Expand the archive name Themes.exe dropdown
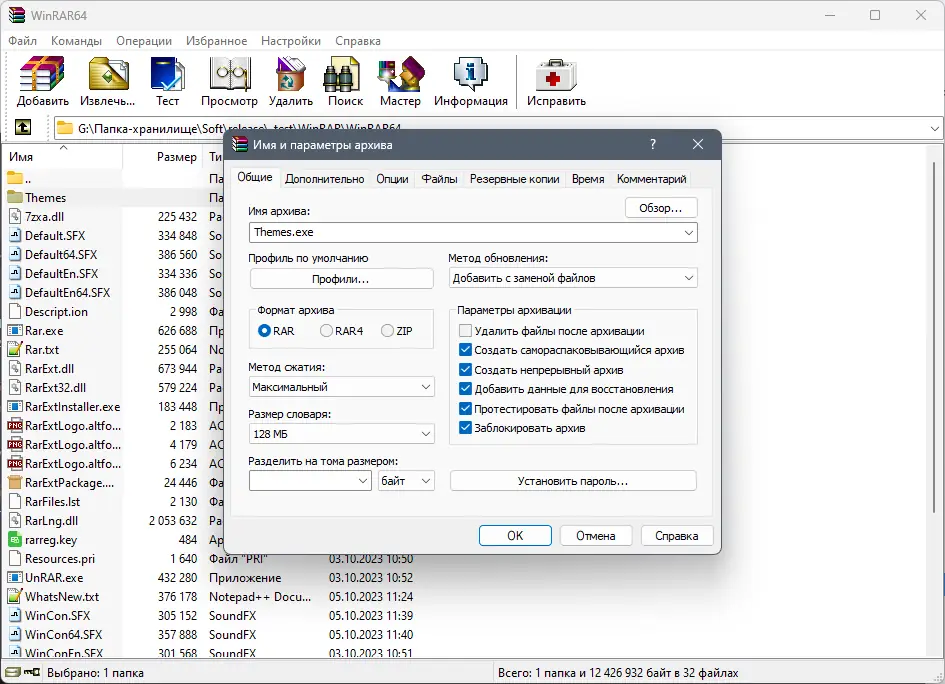Image resolution: width=945 pixels, height=684 pixels. (x=688, y=233)
